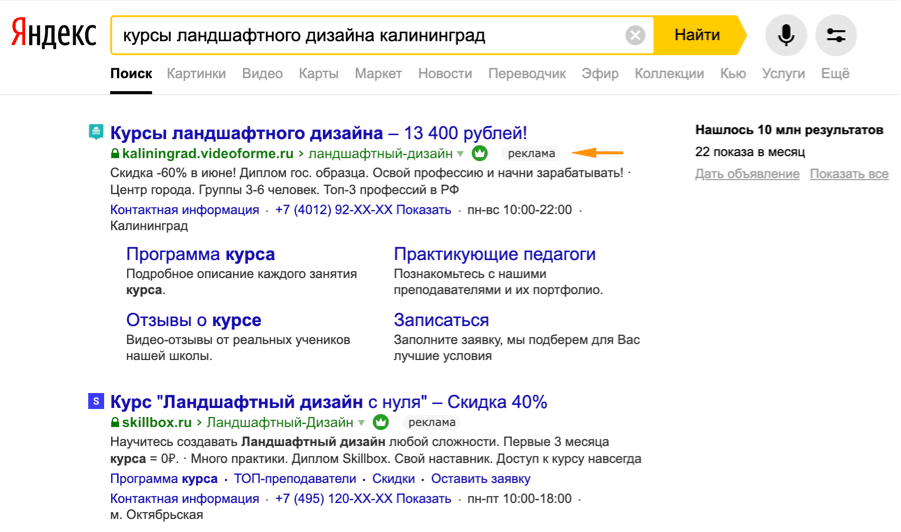This screenshot has height=532, width=901.
Task: Open the Курсы ландшафтного дизайна 13 400 рублей result
Action: point(318,133)
